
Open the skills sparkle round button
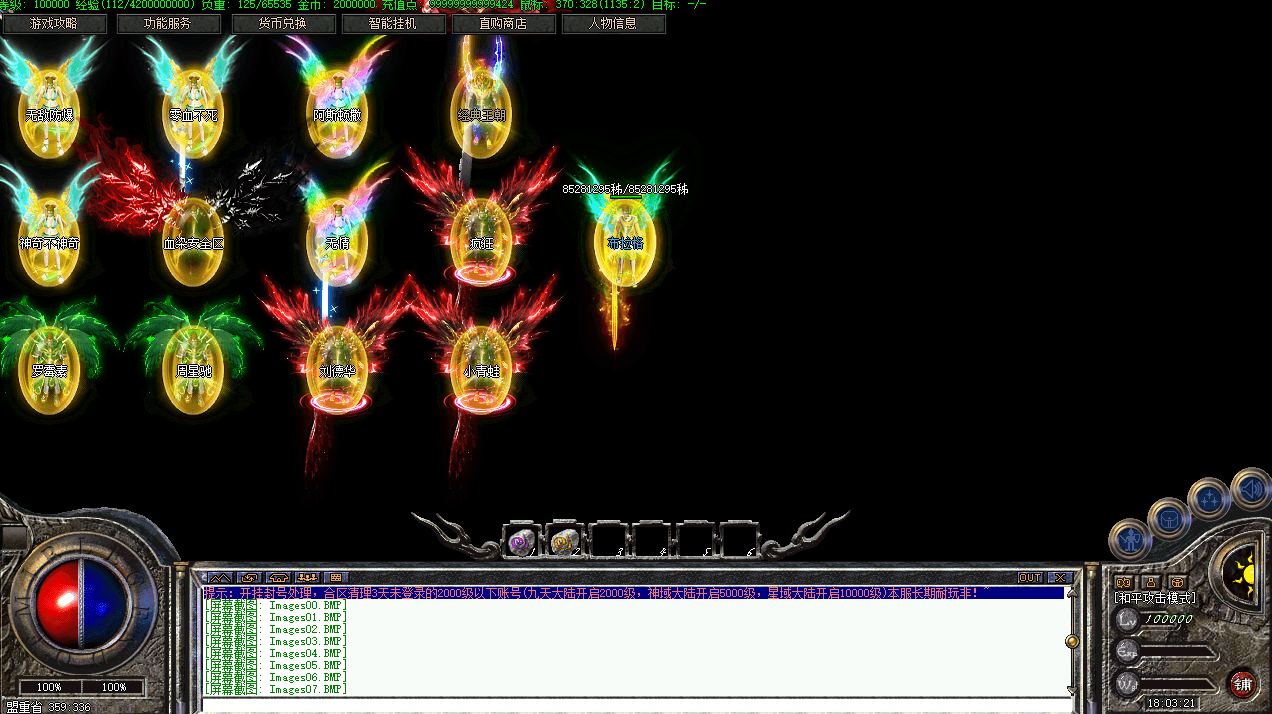point(1210,497)
